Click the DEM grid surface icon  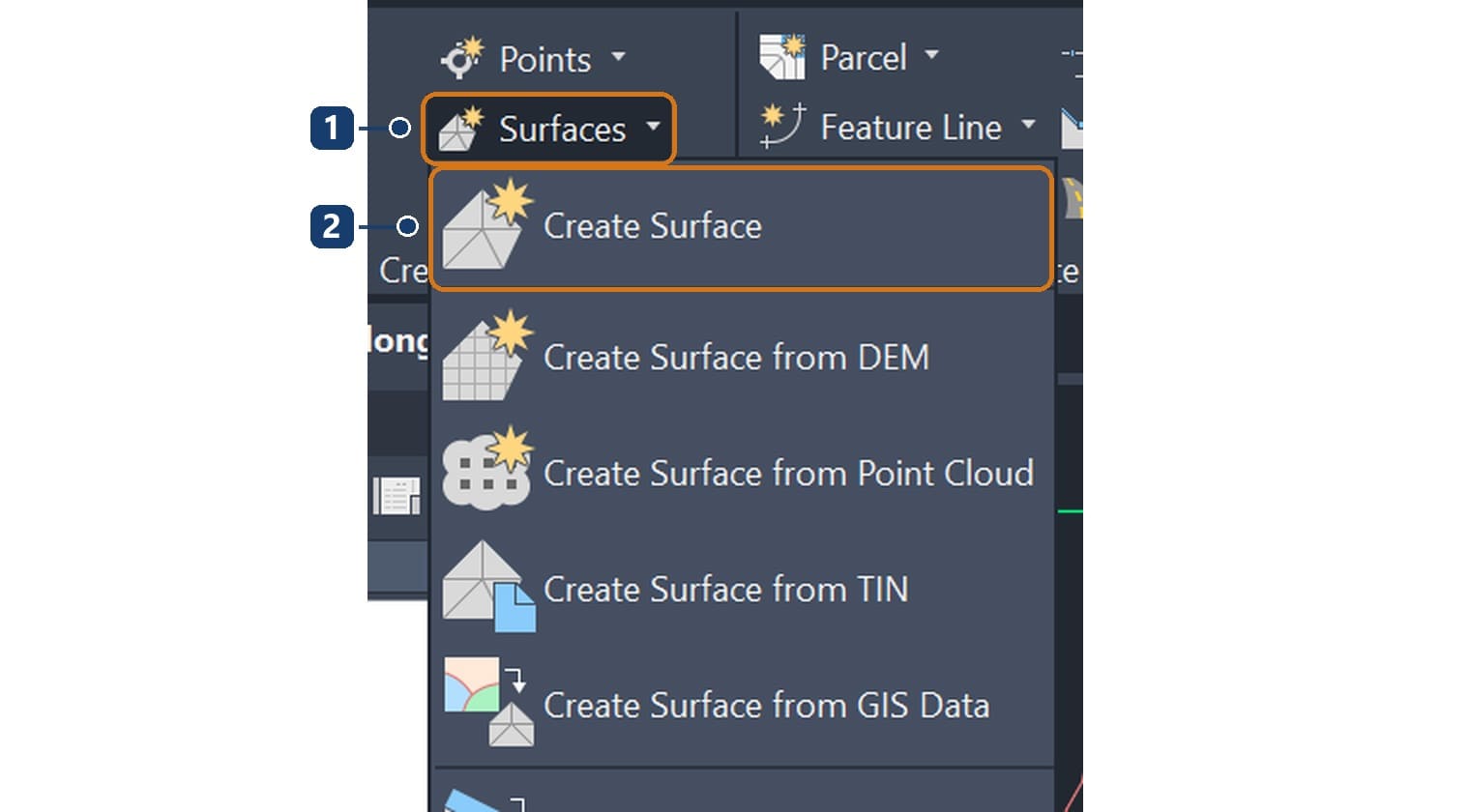[487, 356]
